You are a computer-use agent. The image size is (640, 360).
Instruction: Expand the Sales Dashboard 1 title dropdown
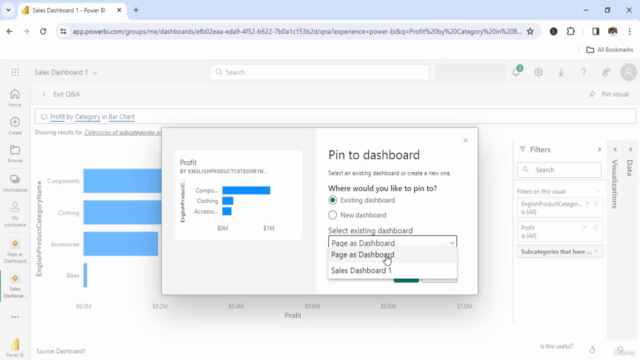point(95,73)
